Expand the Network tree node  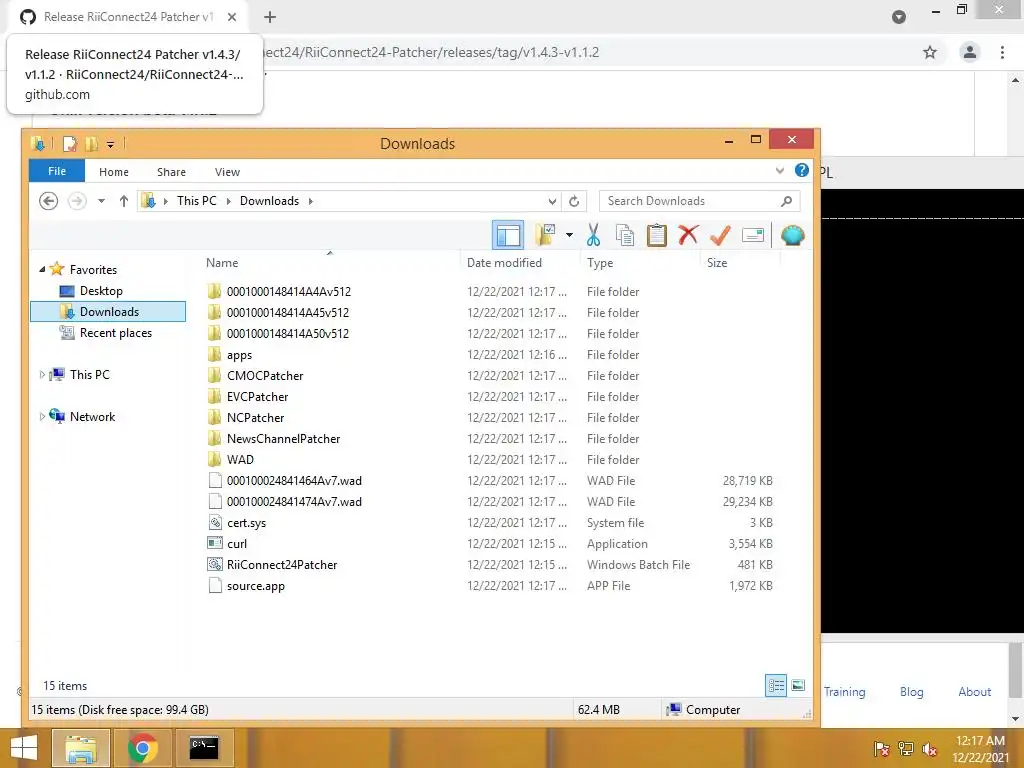pos(42,417)
